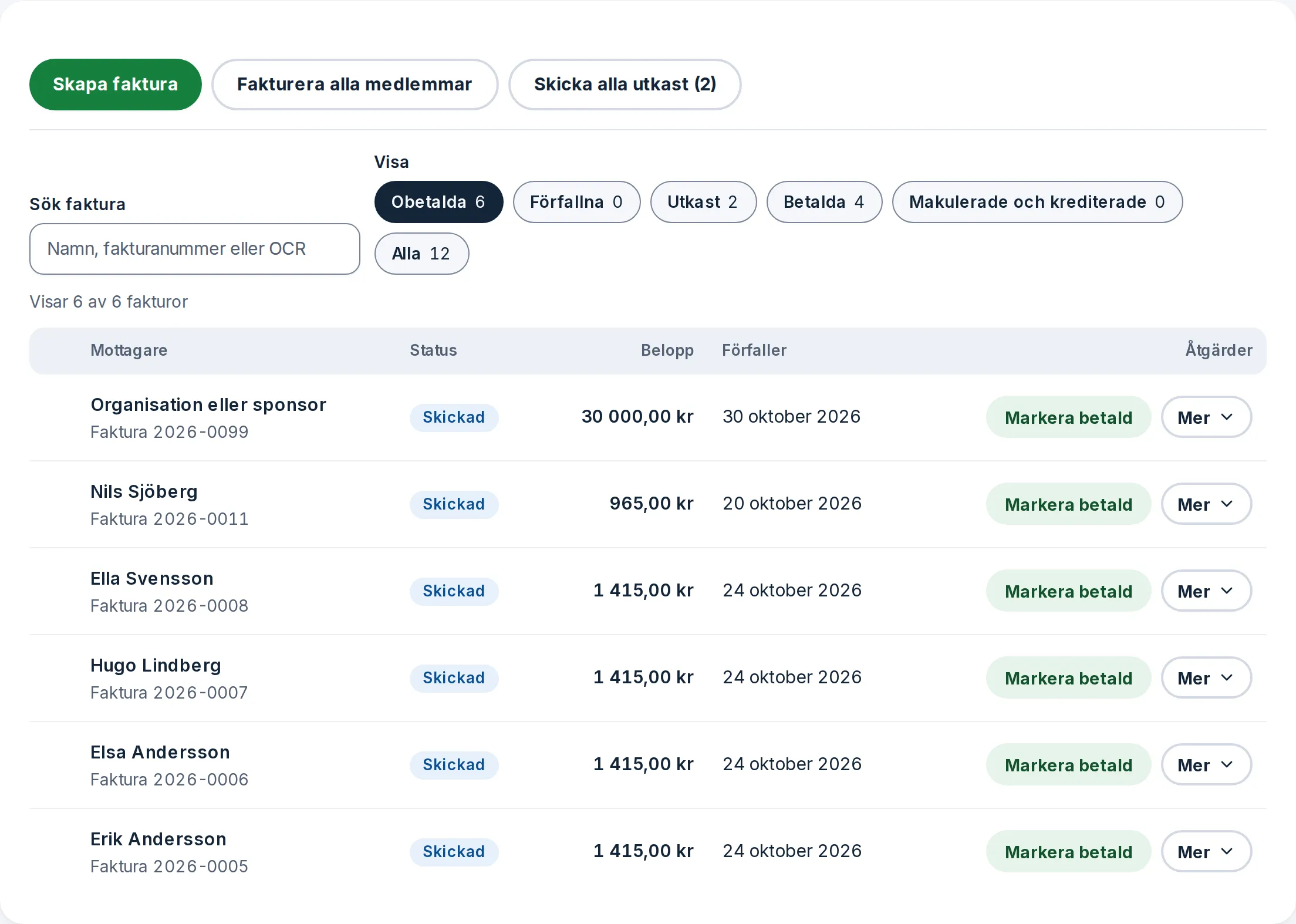
Task: Open the Mer dropdown for Organisation eller sponsor
Action: [1206, 417]
